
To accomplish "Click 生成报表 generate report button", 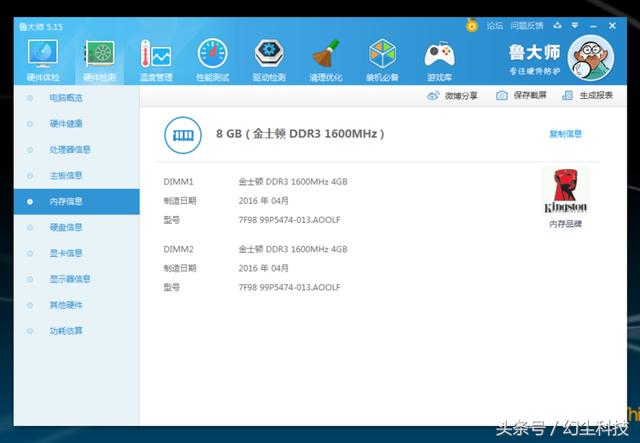I will tap(588, 96).
